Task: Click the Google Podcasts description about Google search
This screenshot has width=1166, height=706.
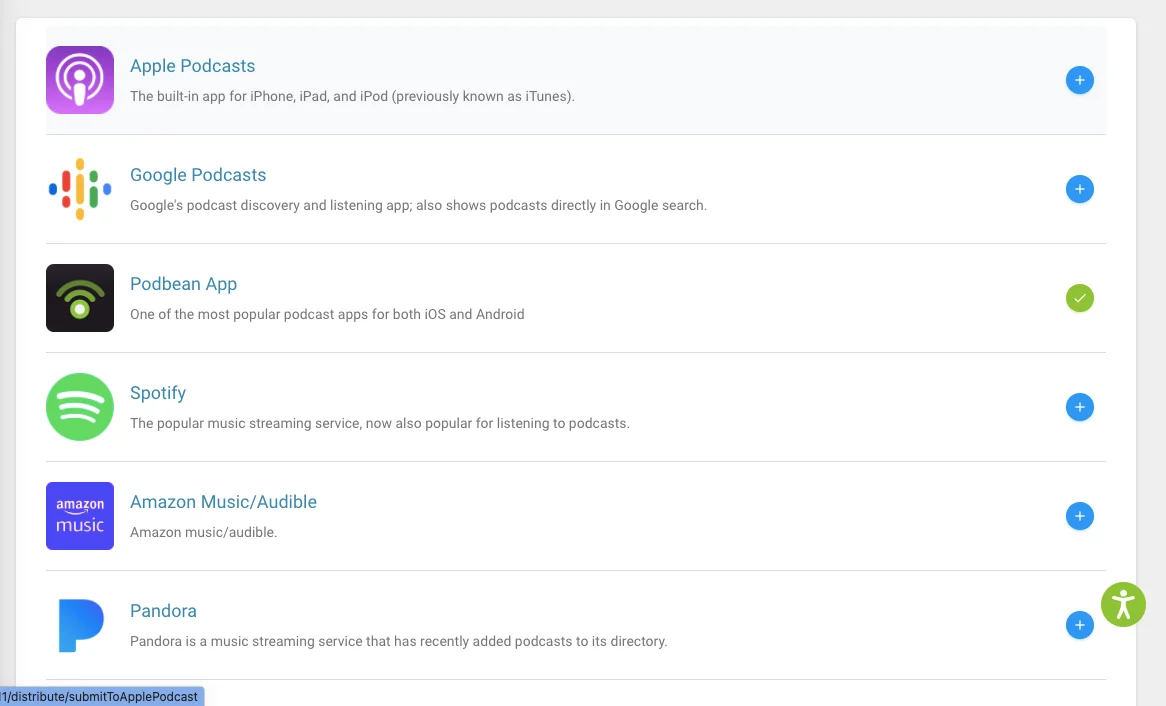Action: (x=418, y=205)
